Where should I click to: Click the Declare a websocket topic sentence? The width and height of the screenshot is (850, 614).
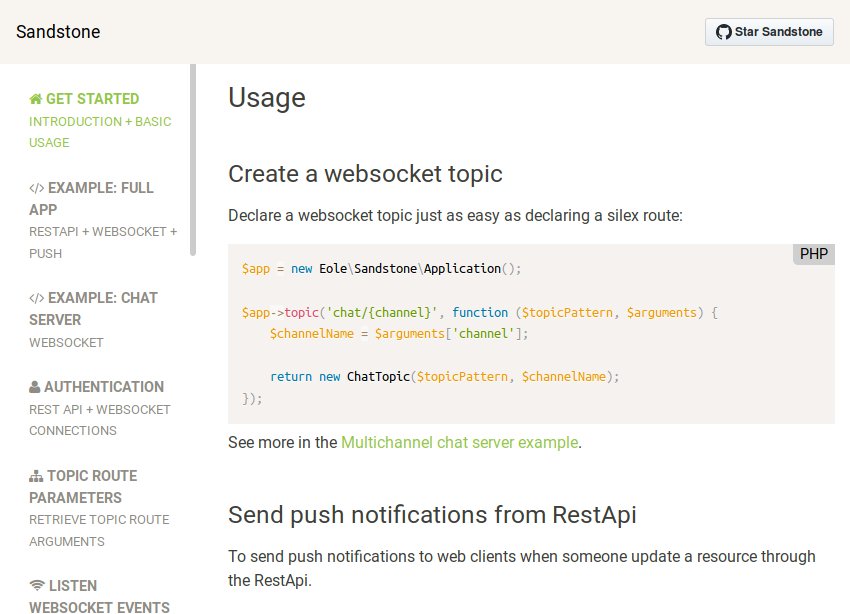[455, 216]
